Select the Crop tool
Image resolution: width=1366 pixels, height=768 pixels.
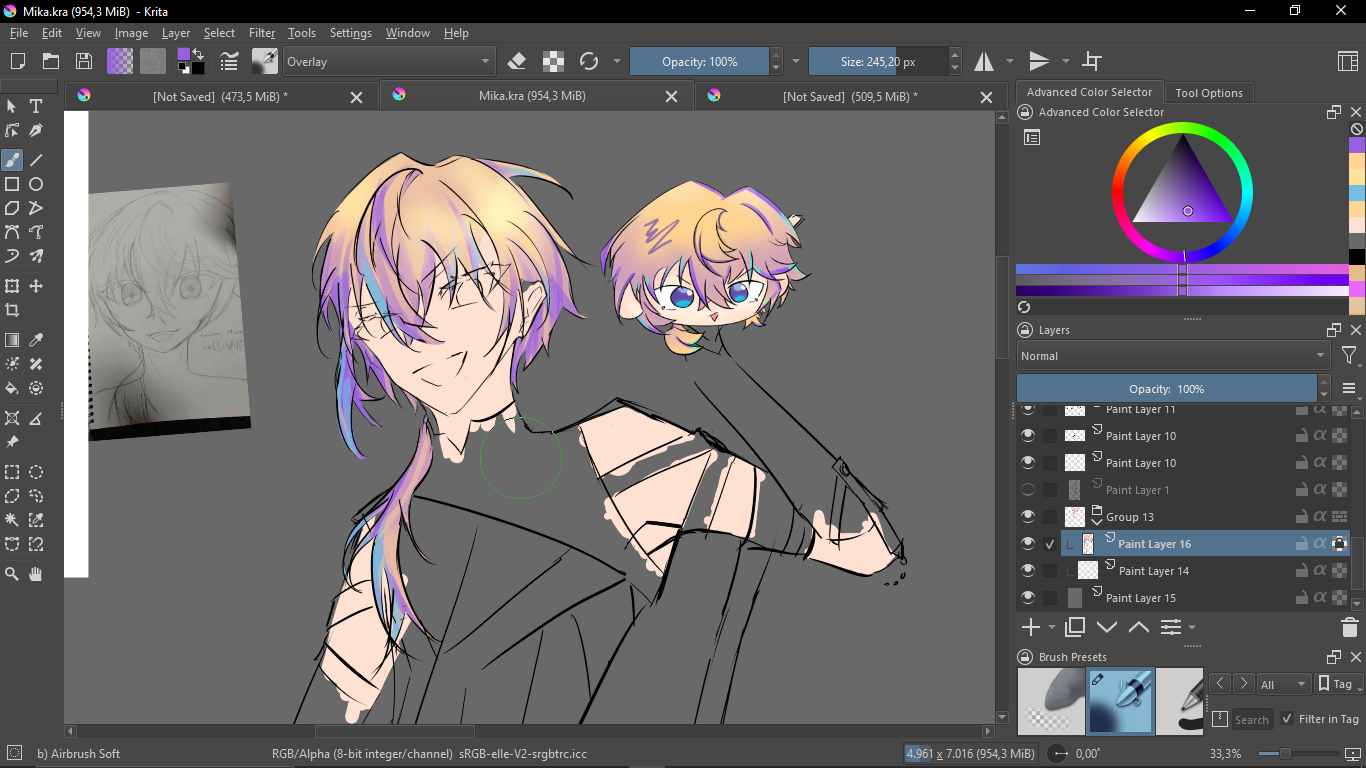[x=12, y=310]
